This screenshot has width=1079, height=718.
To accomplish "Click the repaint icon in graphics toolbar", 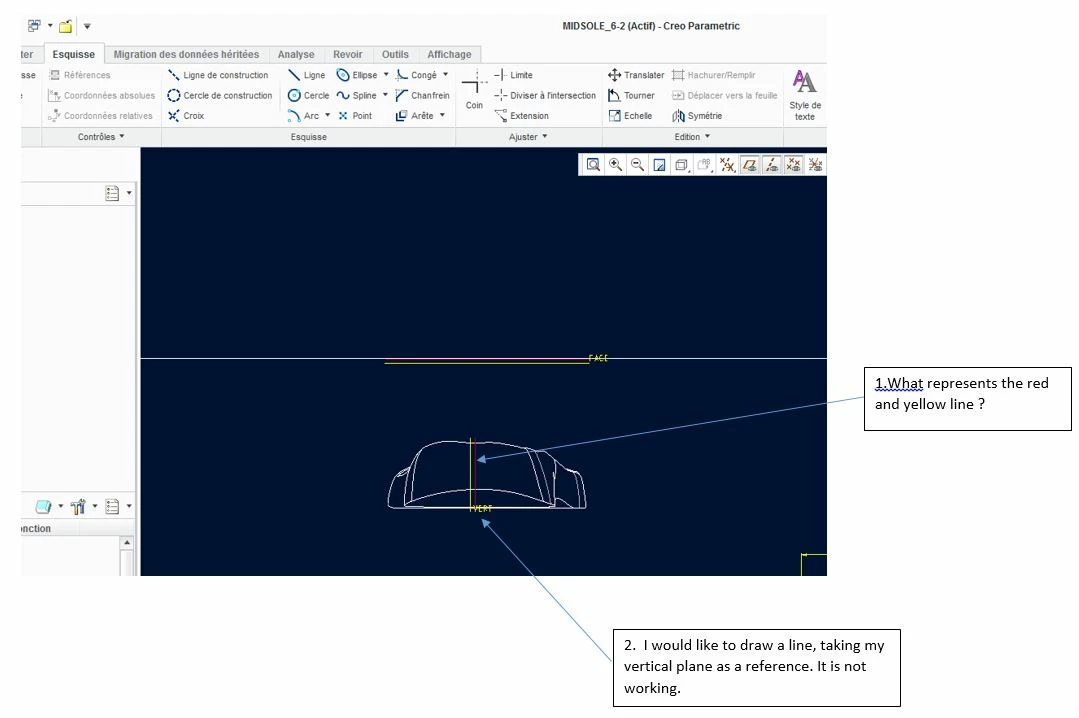I will pyautogui.click(x=659, y=165).
